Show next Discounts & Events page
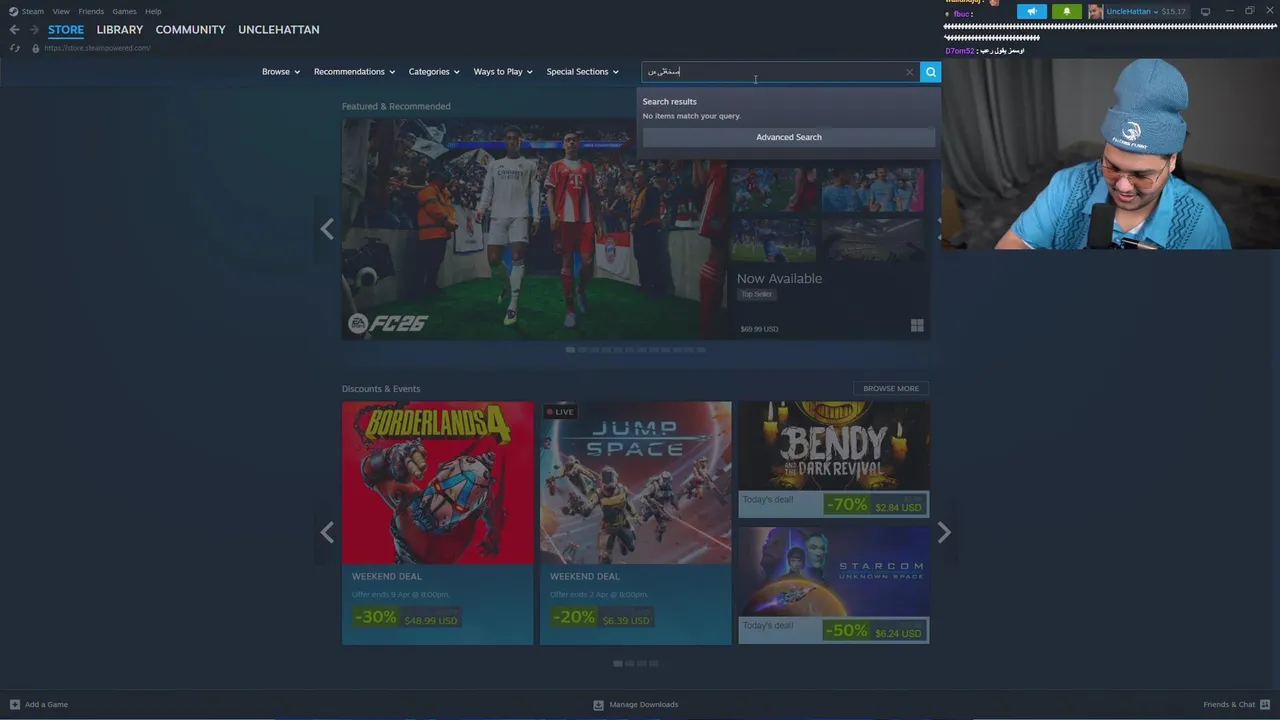This screenshot has width=1280, height=720. coord(944,533)
